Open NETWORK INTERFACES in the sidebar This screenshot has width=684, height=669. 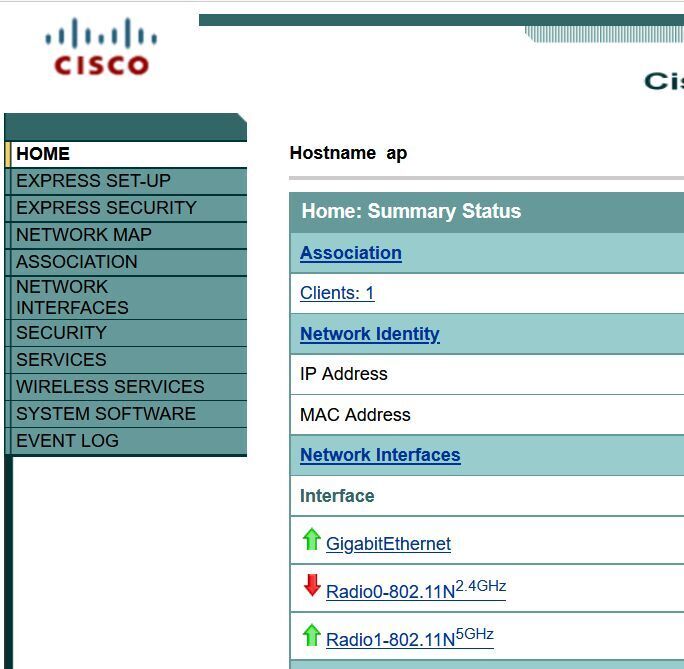[72, 297]
